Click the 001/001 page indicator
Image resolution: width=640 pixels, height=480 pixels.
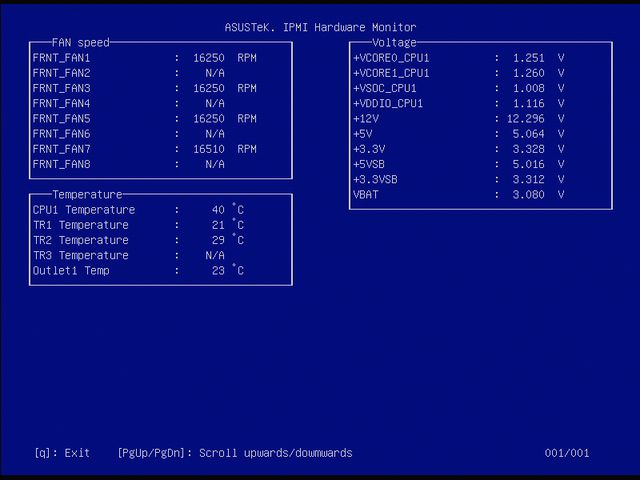[x=567, y=453]
